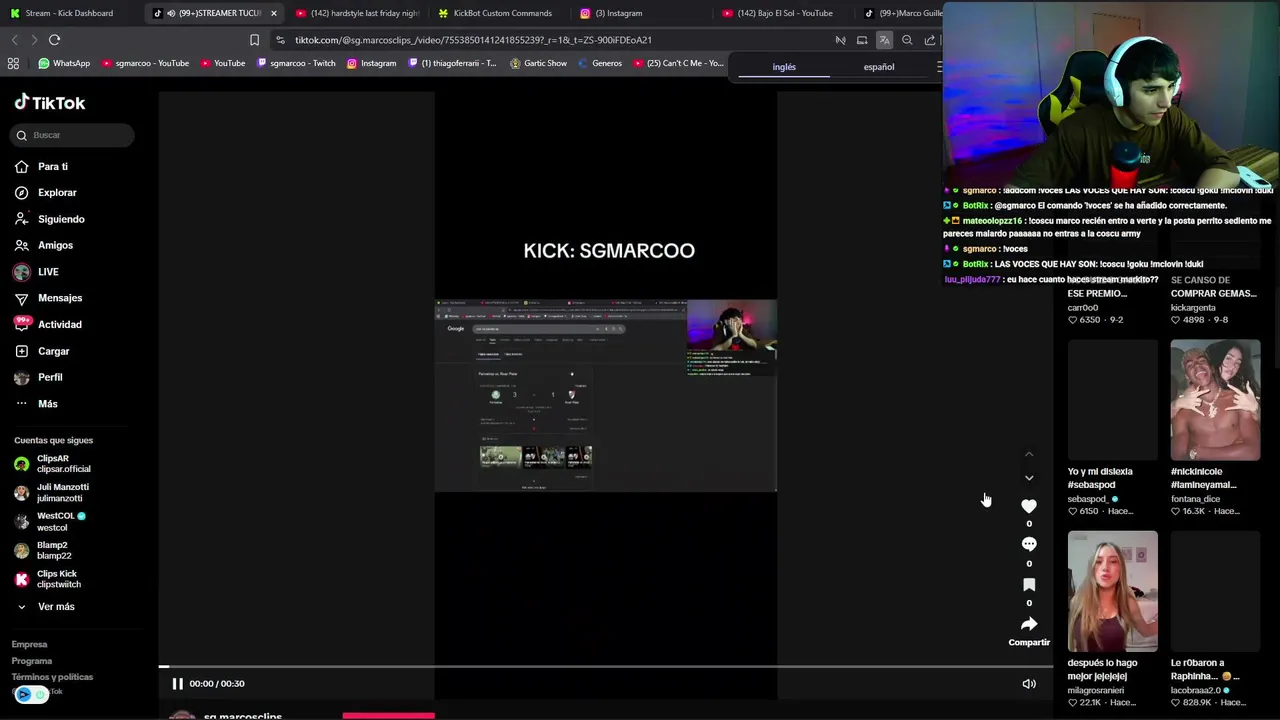1280x720 pixels.
Task: Click the Buscar search field
Action: [x=72, y=135]
